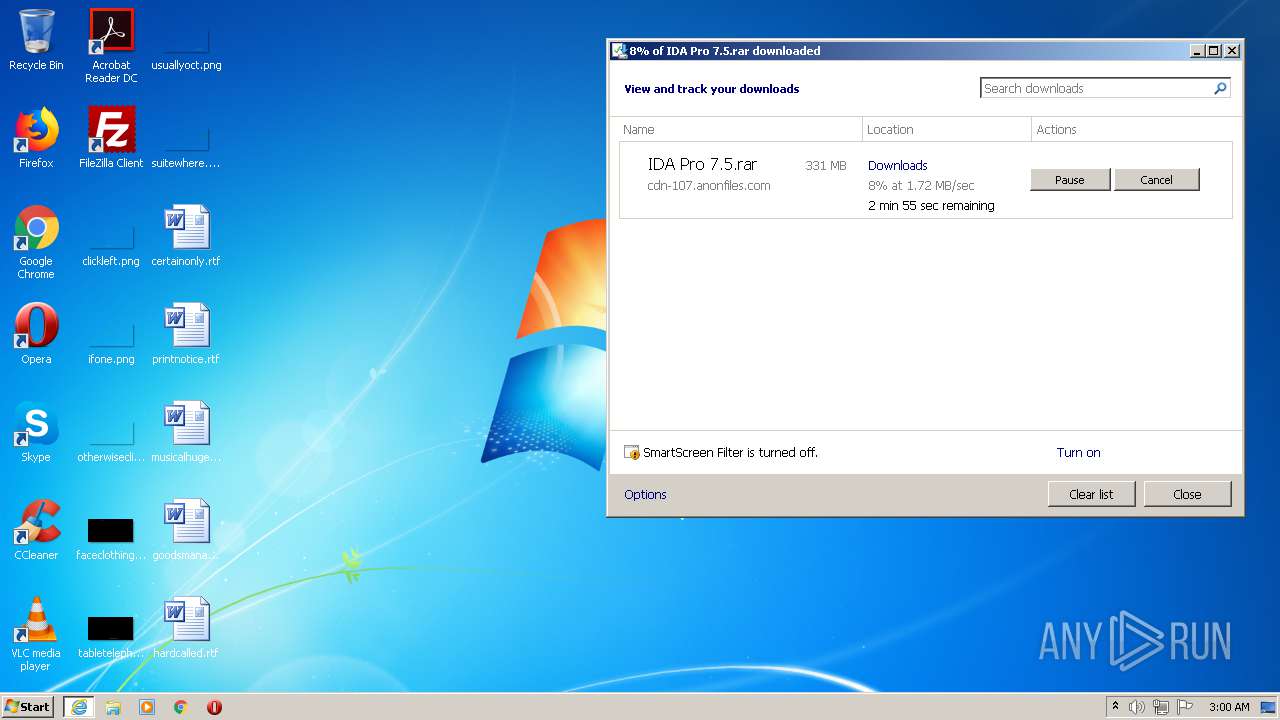The image size is (1280, 720).
Task: Show hidden system tray icons
Action: [x=1115, y=707]
